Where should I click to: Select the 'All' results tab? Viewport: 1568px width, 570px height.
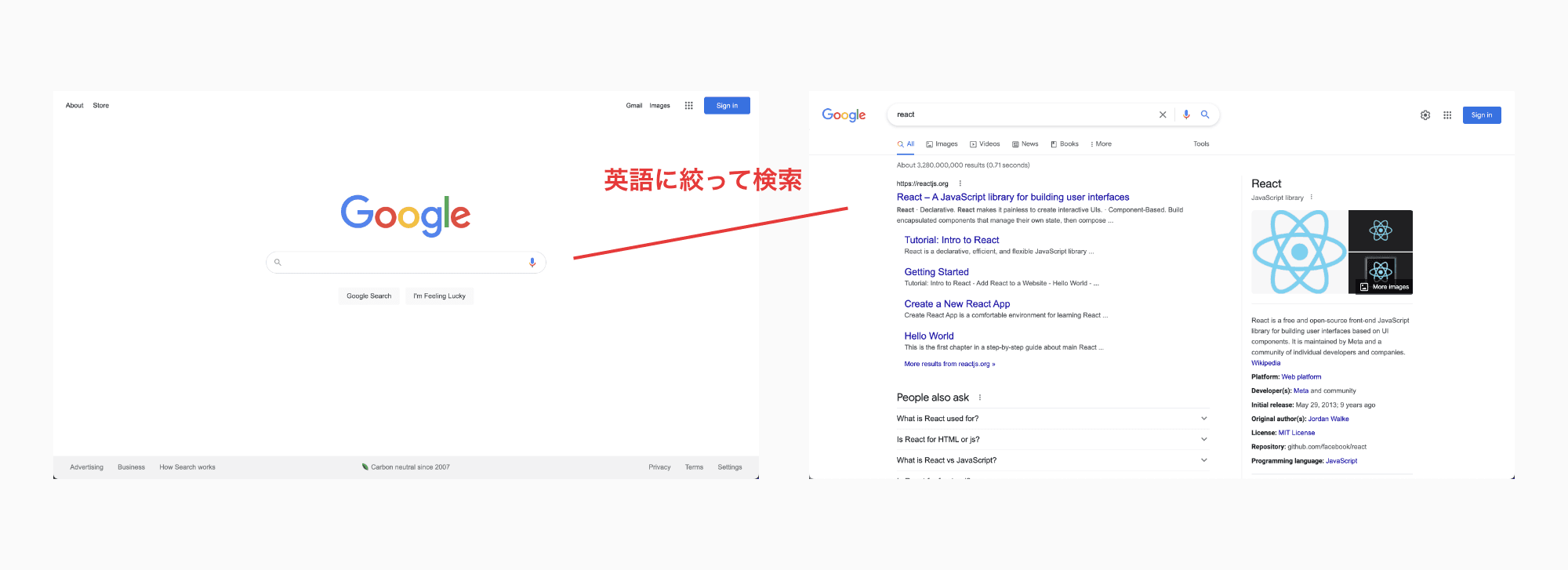tap(906, 144)
